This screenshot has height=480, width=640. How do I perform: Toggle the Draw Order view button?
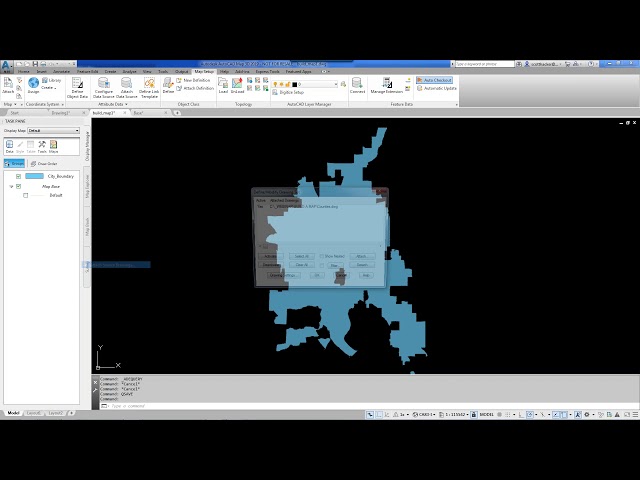(44, 164)
